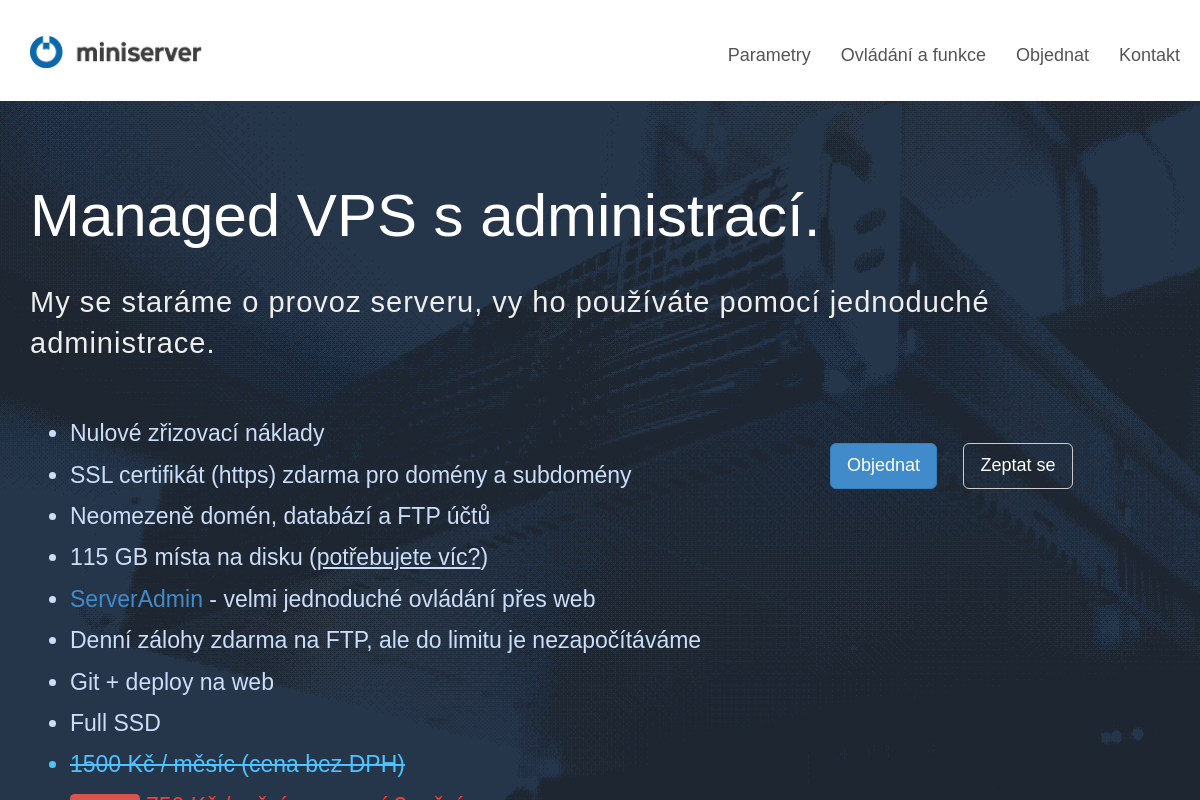
Task: Open the Parametry navigation menu item
Action: coord(769,55)
